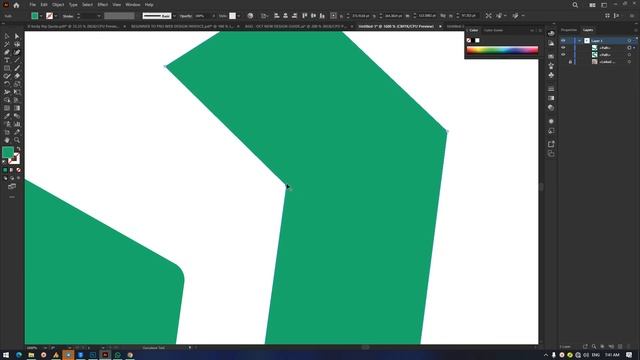640x360 pixels.
Task: Select the Lasso tool
Action: [x=17, y=44]
